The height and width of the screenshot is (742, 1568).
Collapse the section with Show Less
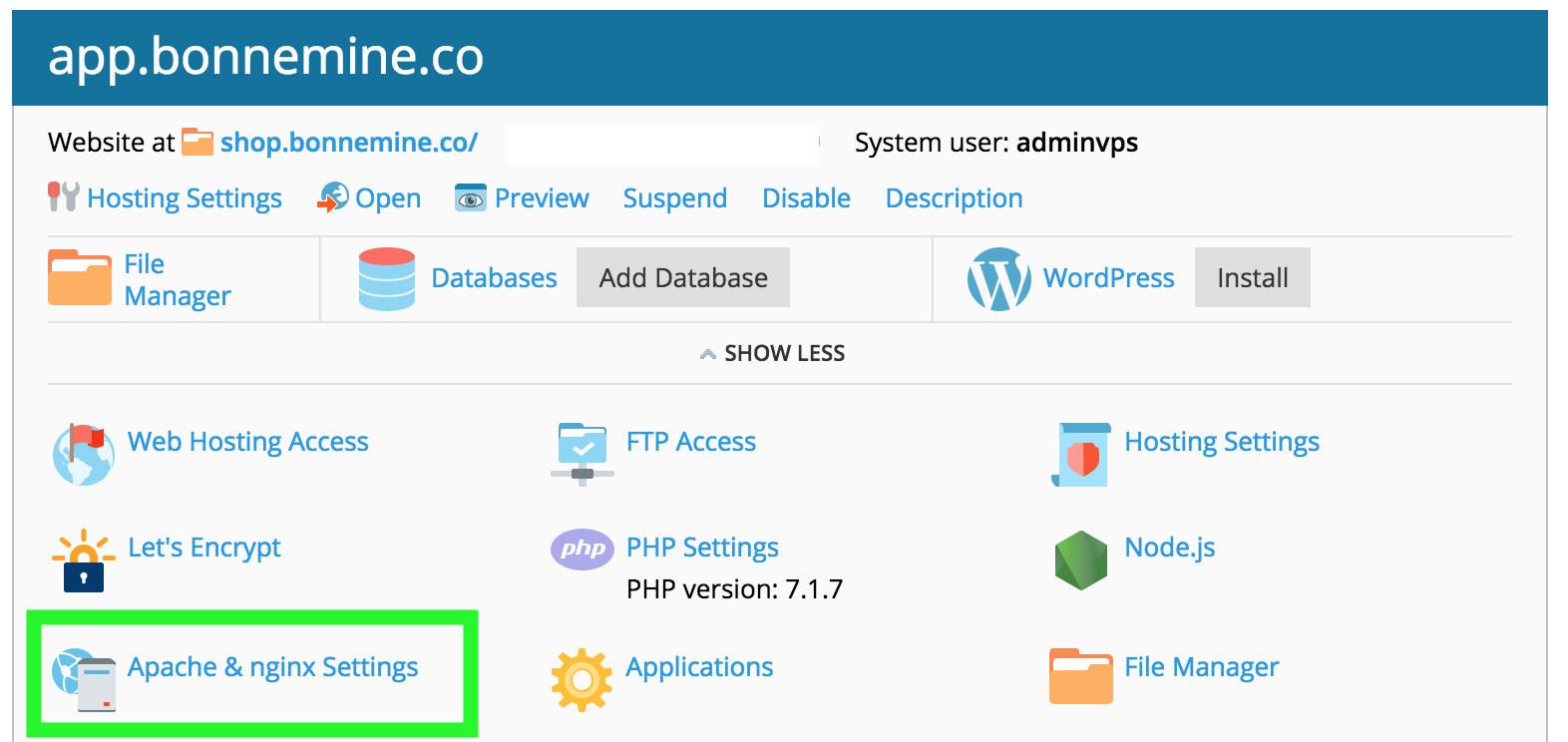(773, 354)
